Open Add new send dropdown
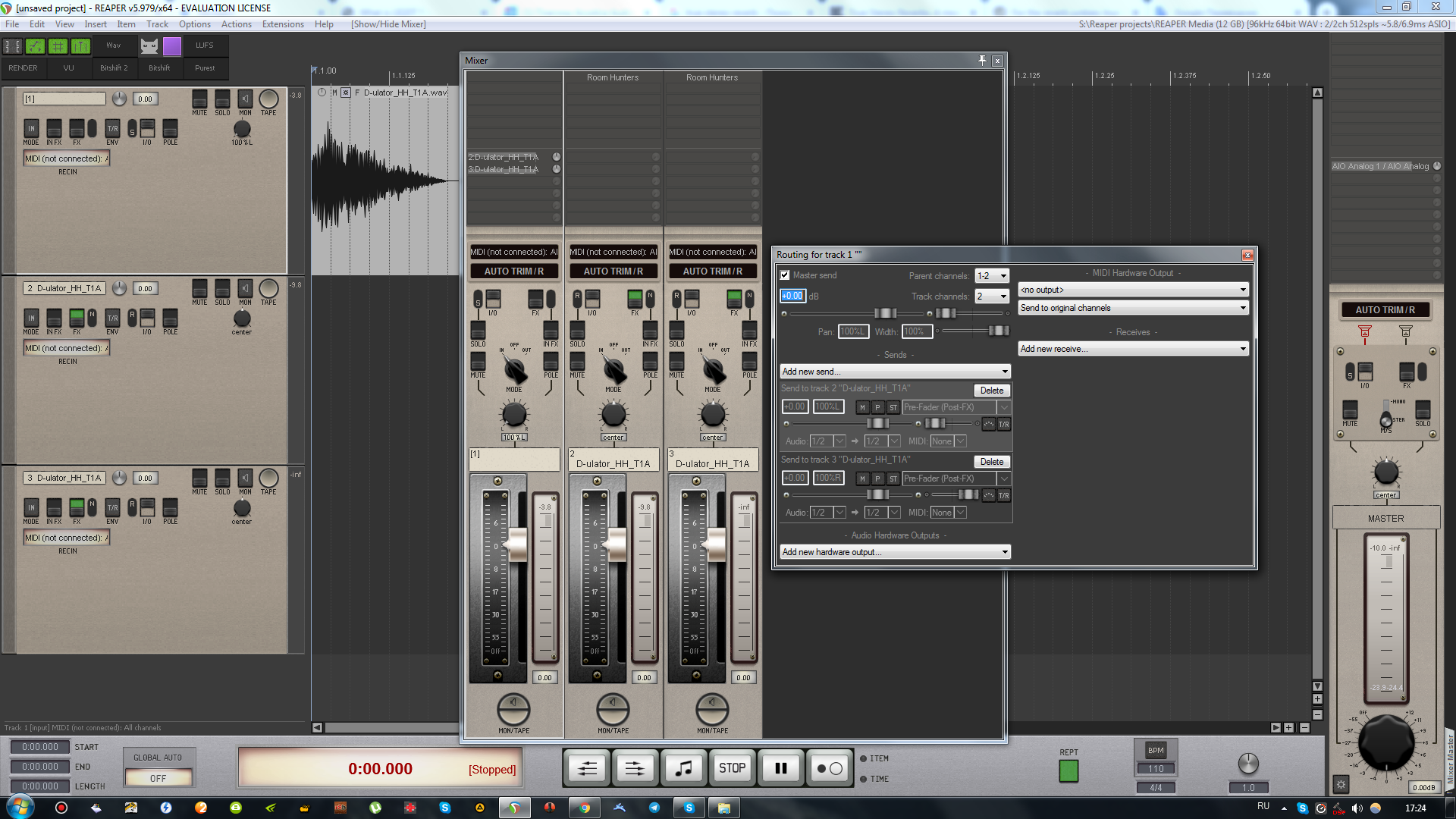 [895, 372]
